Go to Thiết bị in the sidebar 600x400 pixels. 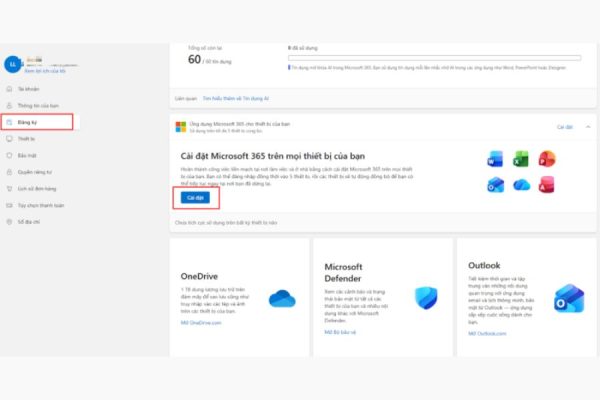[x=27, y=139]
